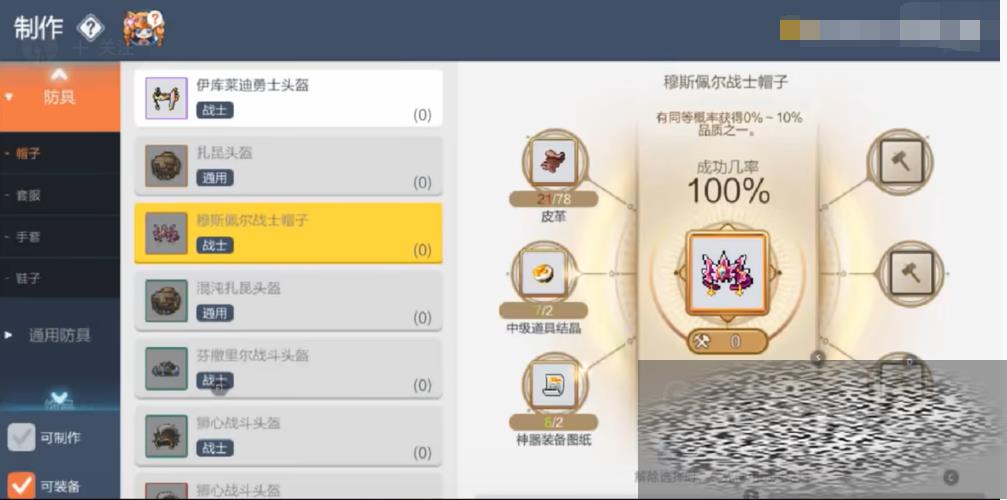Expand the 通用防具 category

pyautogui.click(x=60, y=335)
